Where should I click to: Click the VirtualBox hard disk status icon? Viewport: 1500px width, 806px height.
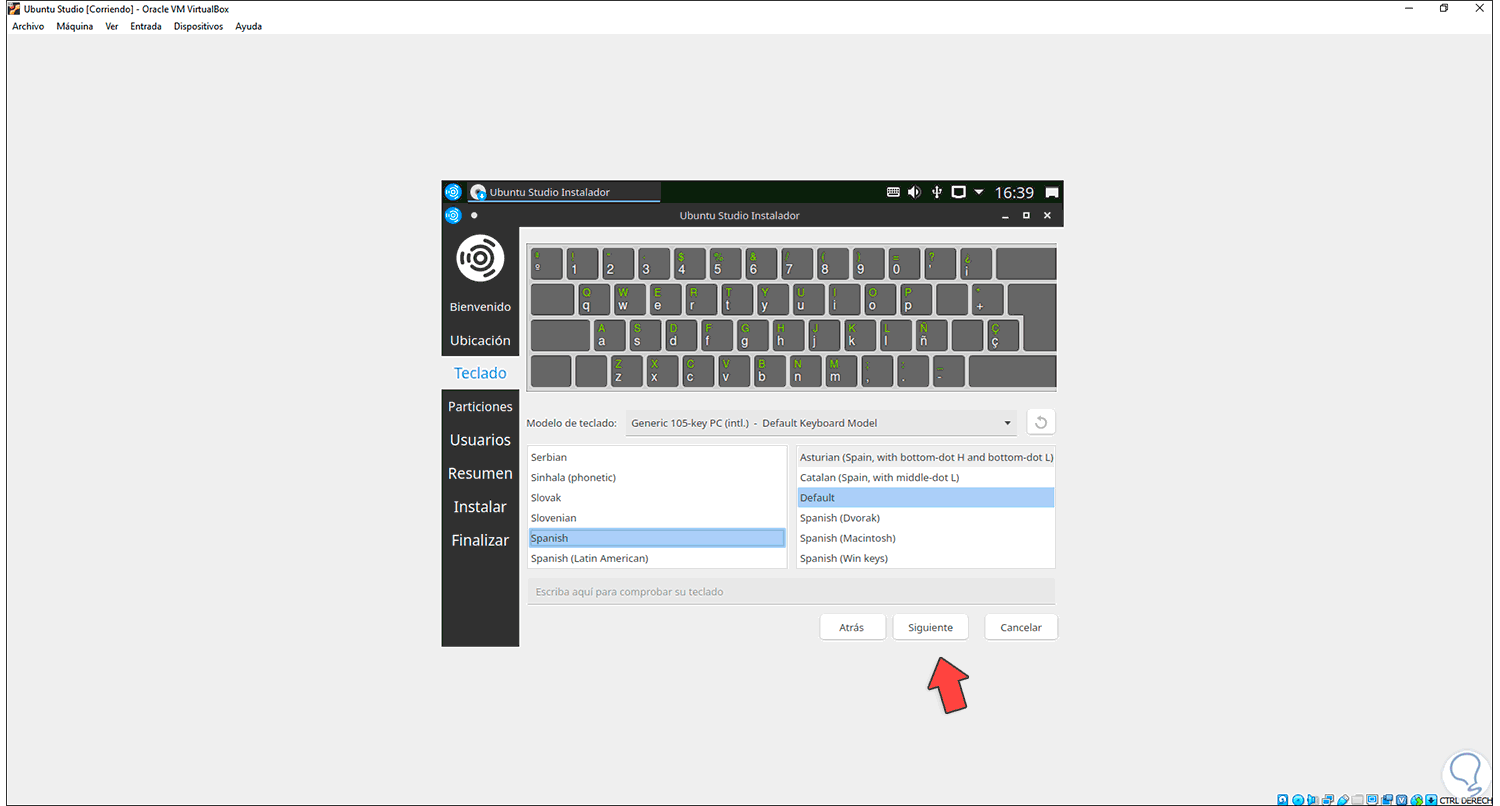(x=1284, y=799)
